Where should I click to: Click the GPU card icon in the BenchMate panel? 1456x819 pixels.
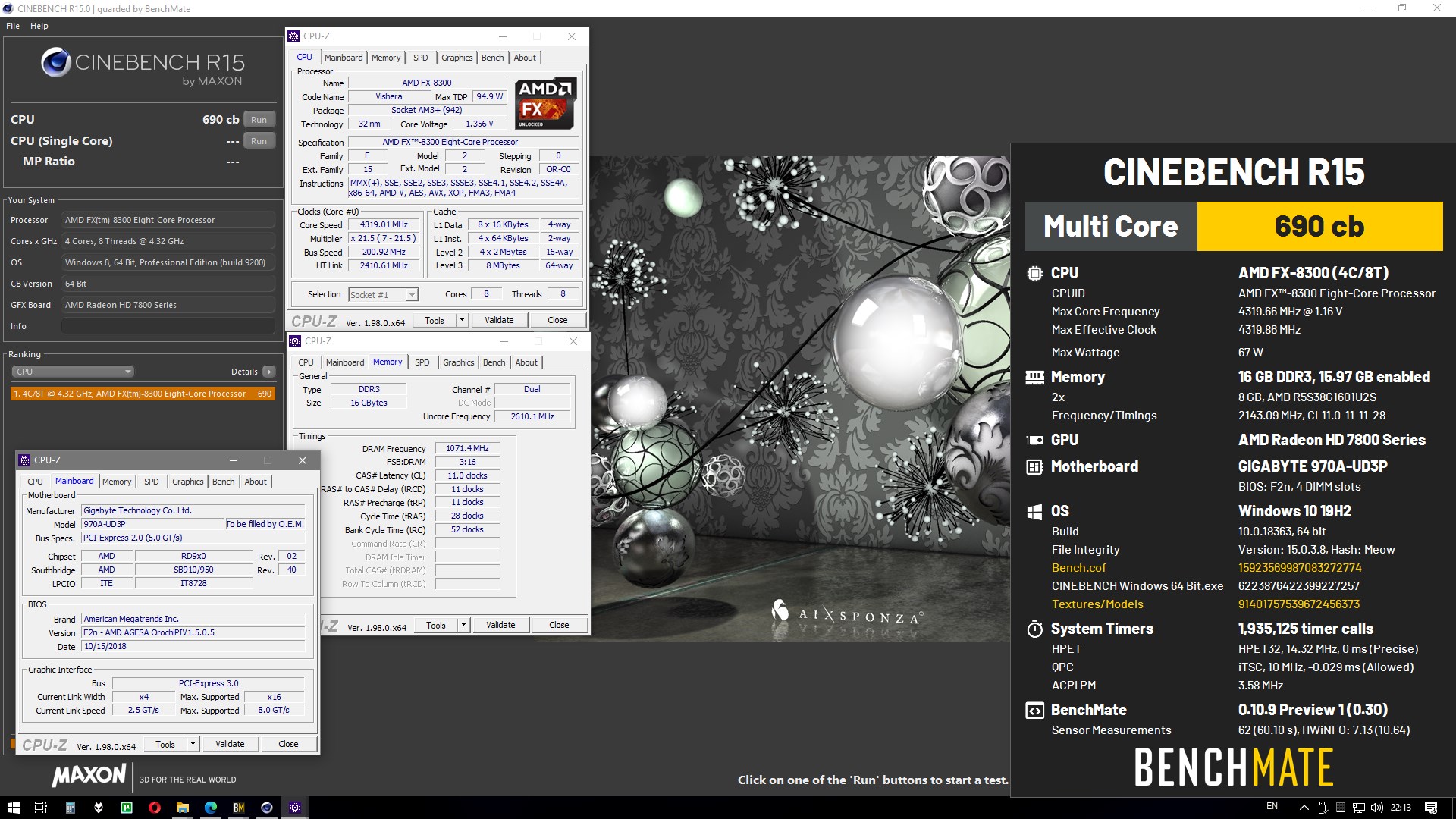(x=1034, y=440)
